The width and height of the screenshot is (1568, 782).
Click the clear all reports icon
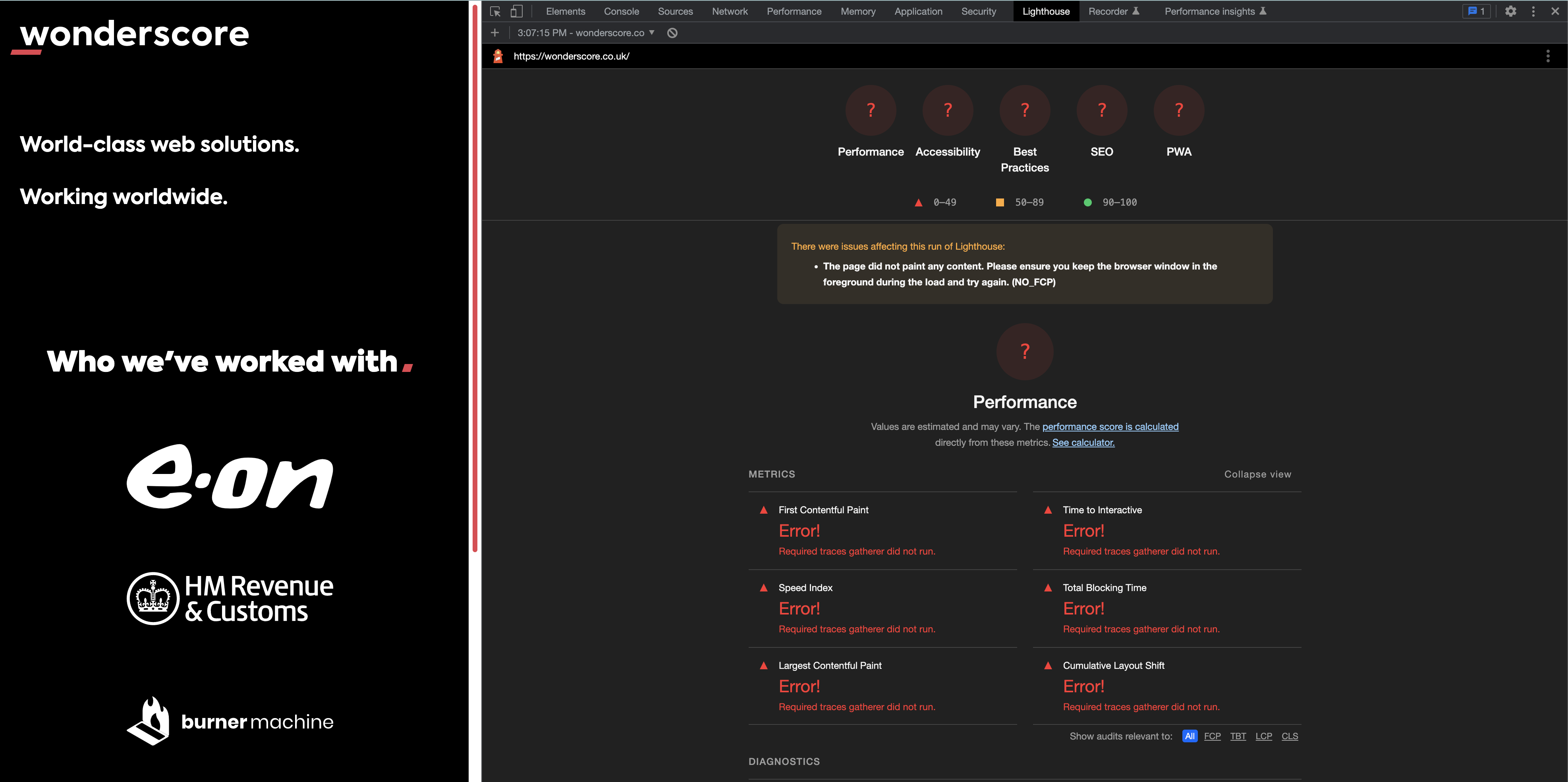672,33
